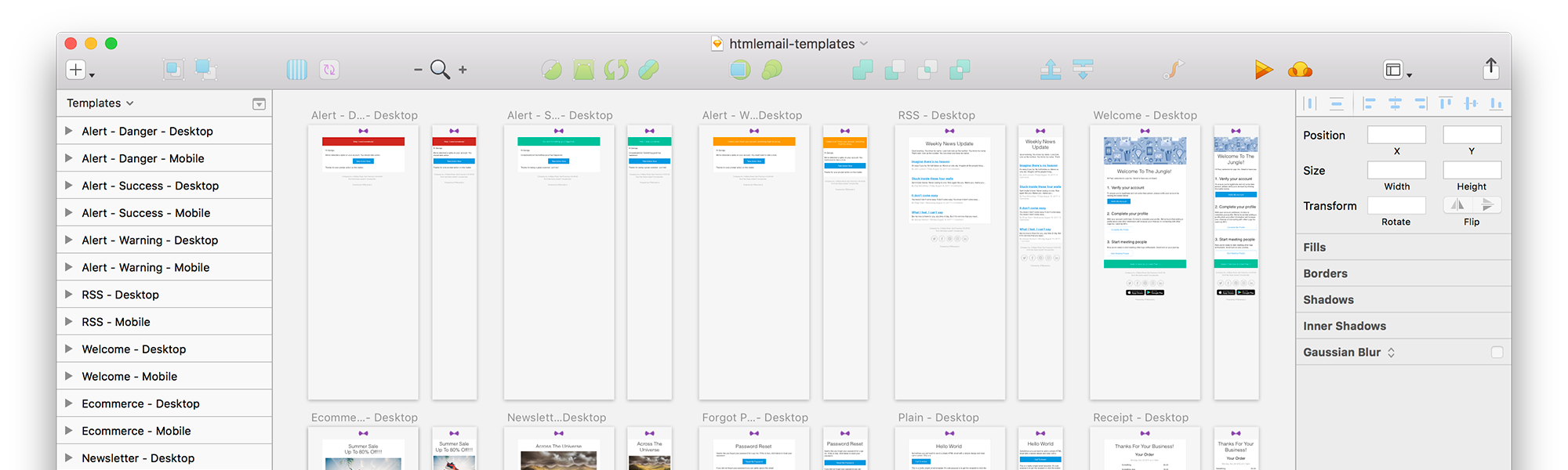Open the Insert plus tool
1568x470 pixels.
point(76,70)
